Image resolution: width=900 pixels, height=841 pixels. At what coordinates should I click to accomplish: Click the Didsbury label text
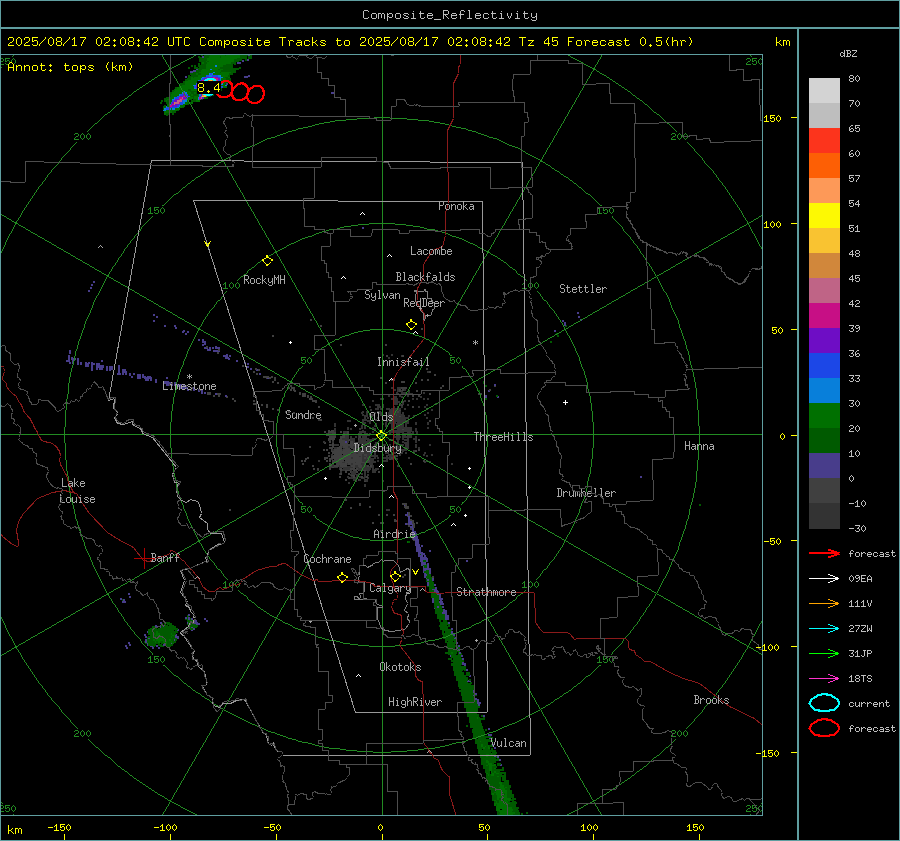tap(378, 448)
